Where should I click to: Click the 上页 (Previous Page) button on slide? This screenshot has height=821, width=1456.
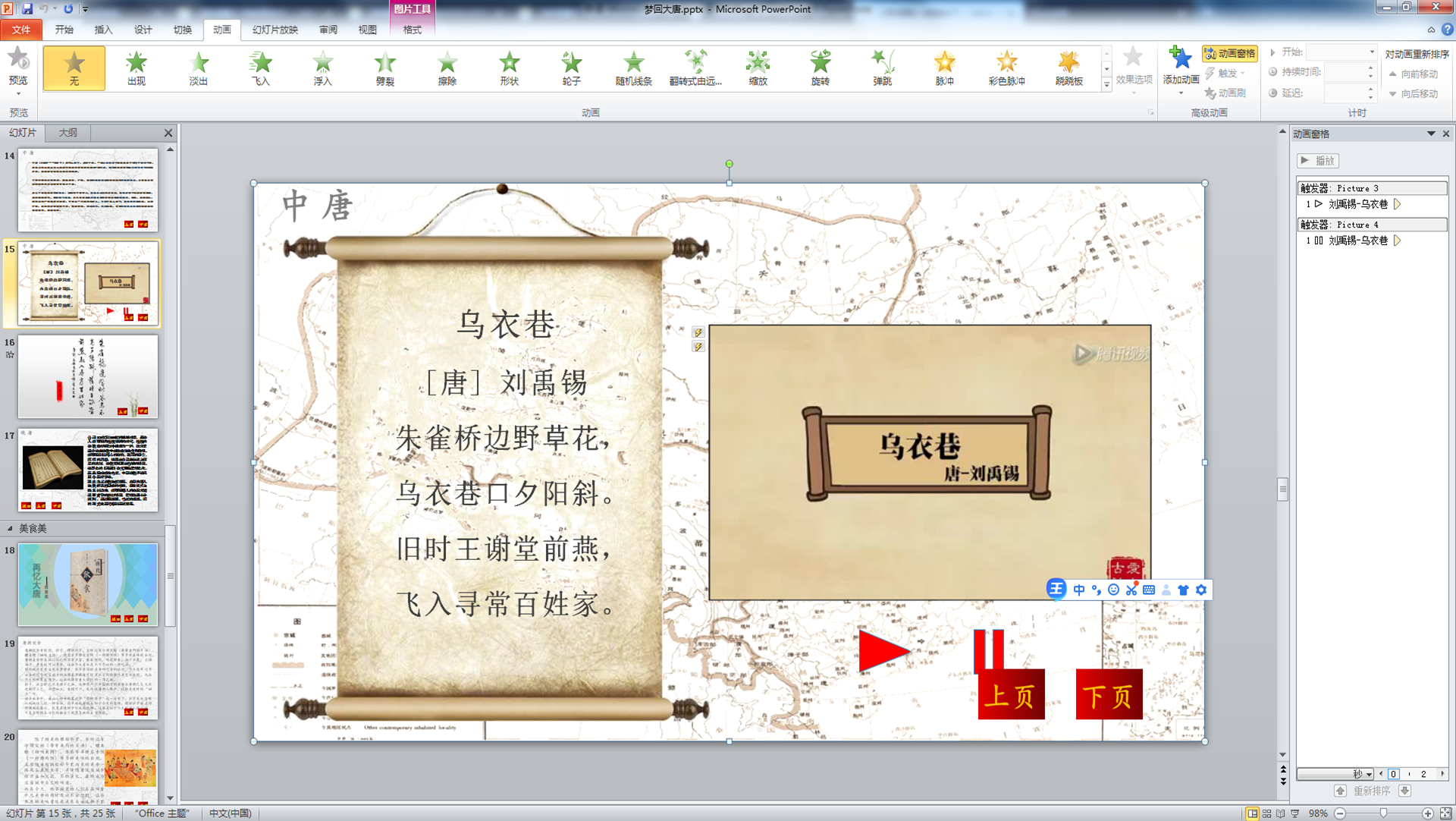pyautogui.click(x=1011, y=694)
